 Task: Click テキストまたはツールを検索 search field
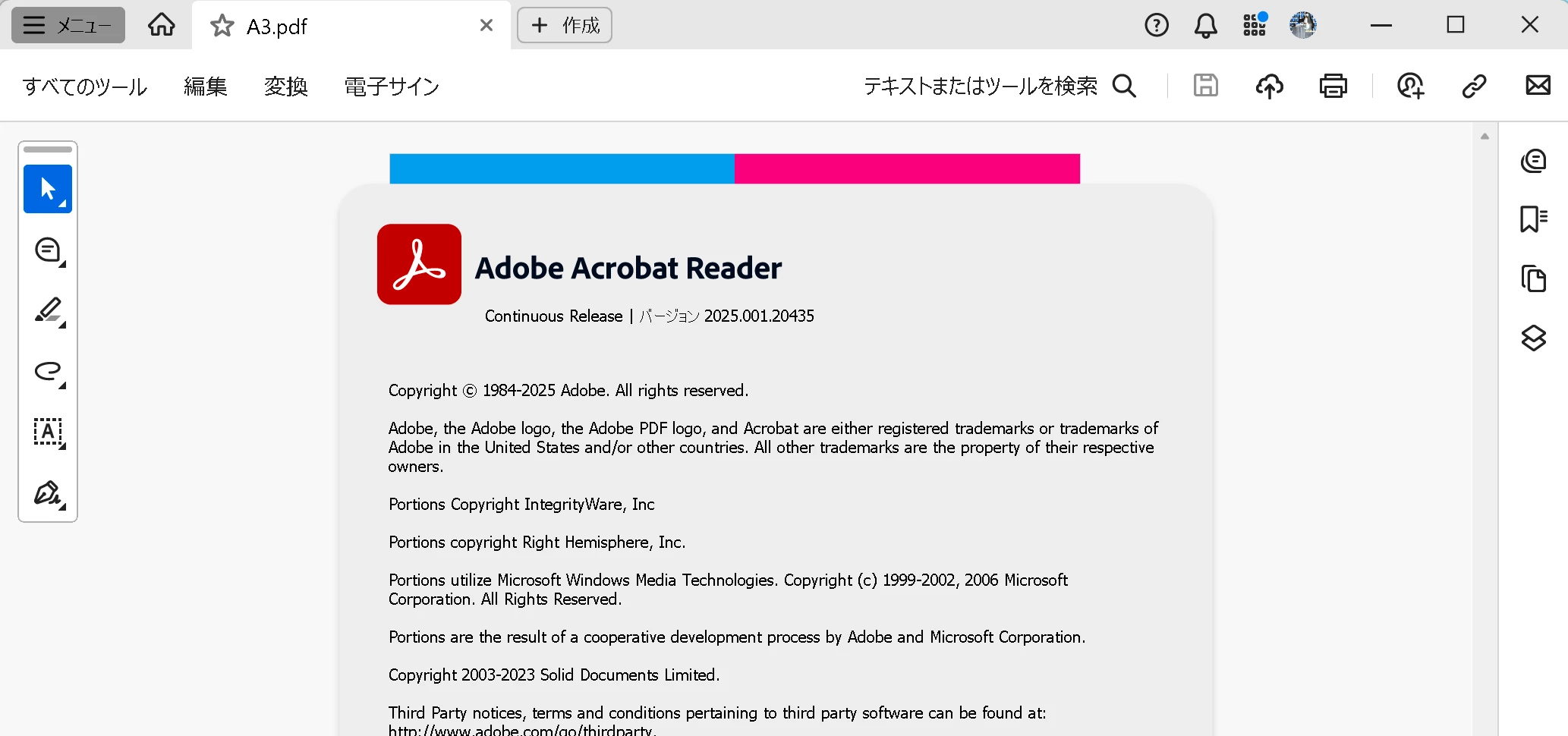[981, 86]
